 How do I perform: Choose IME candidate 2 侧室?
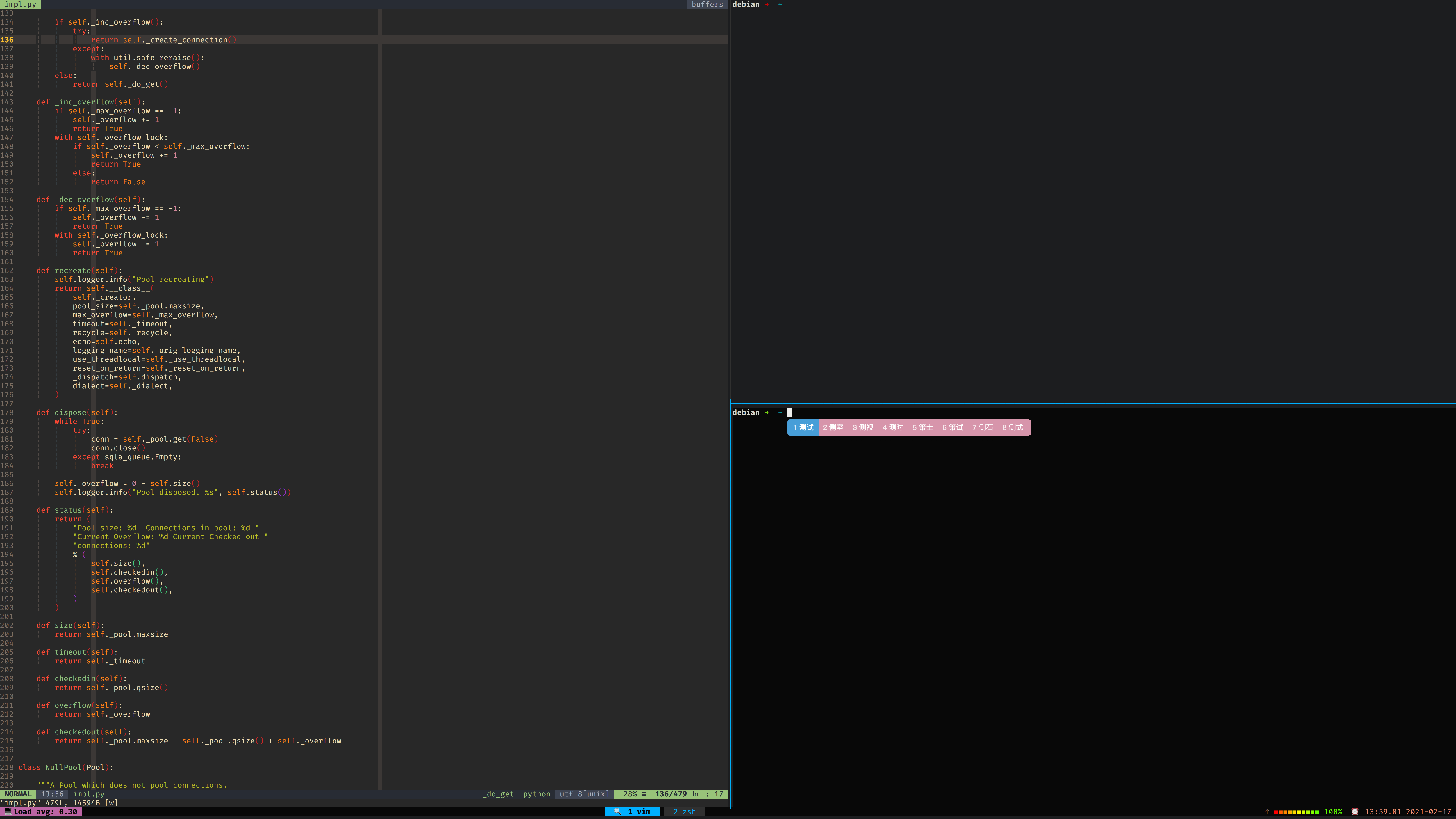click(833, 427)
